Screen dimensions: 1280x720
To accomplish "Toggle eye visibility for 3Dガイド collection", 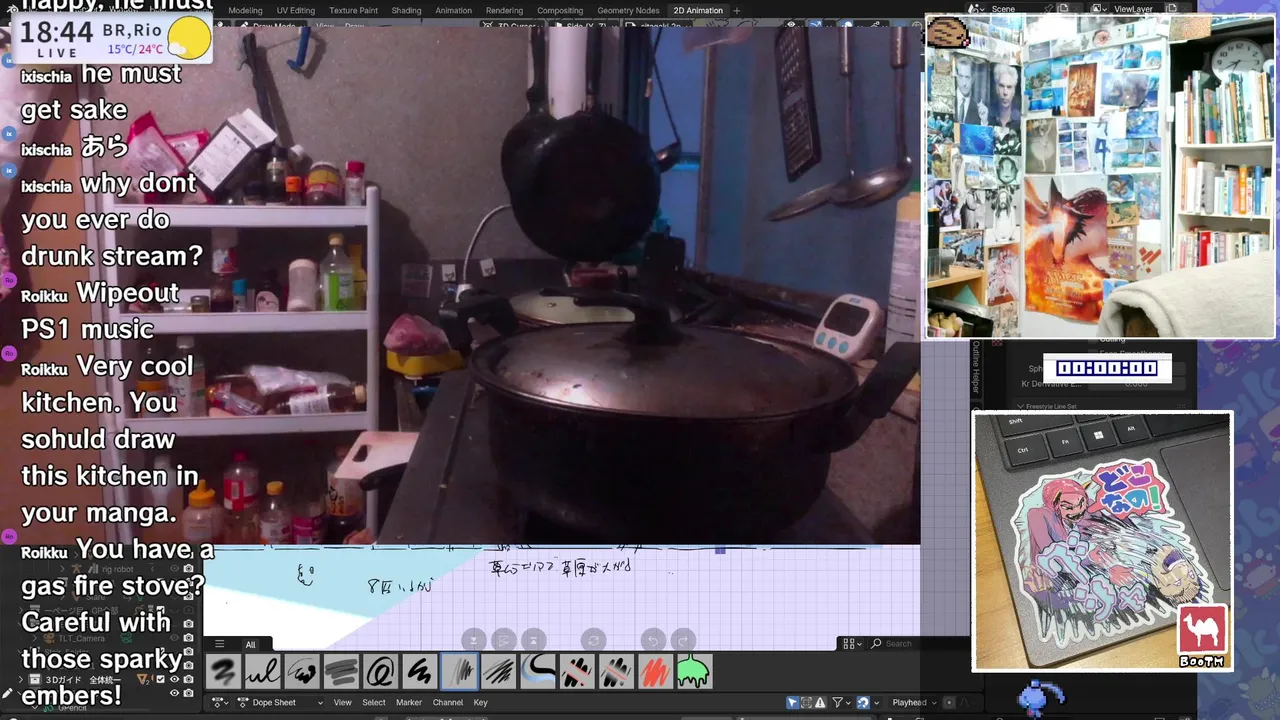I will (x=174, y=680).
